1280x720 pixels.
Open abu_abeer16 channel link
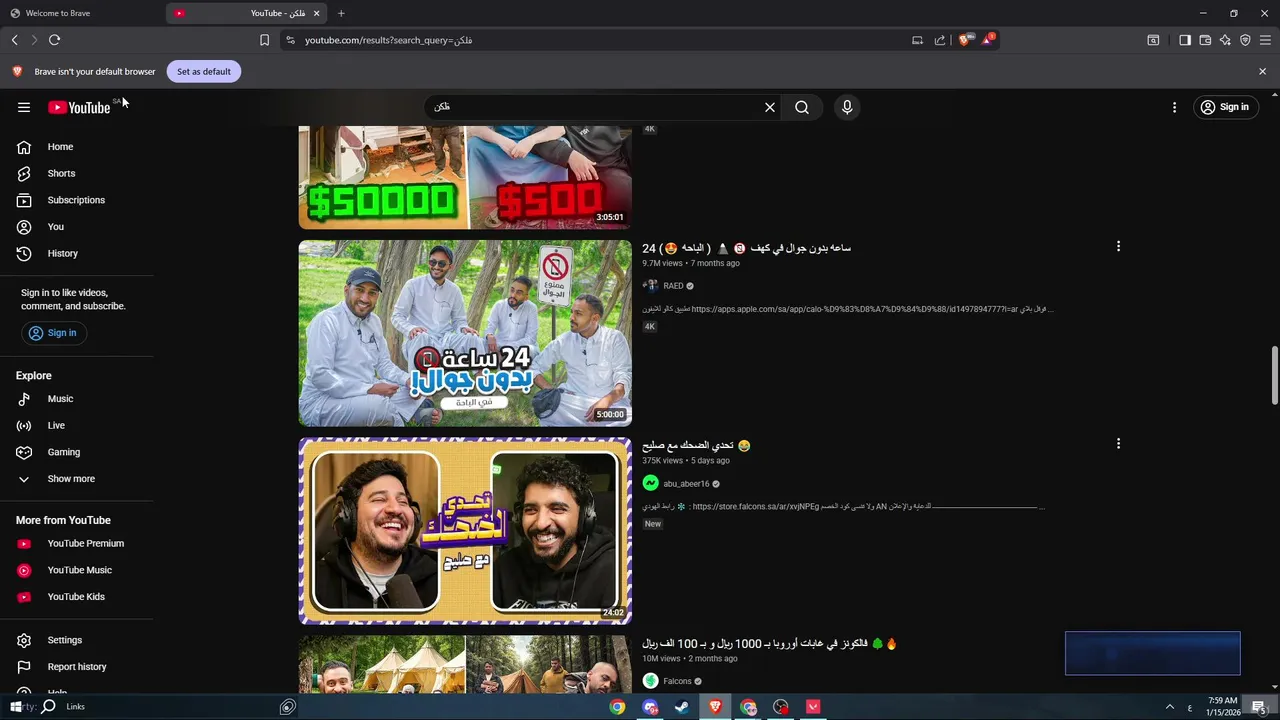tap(686, 484)
